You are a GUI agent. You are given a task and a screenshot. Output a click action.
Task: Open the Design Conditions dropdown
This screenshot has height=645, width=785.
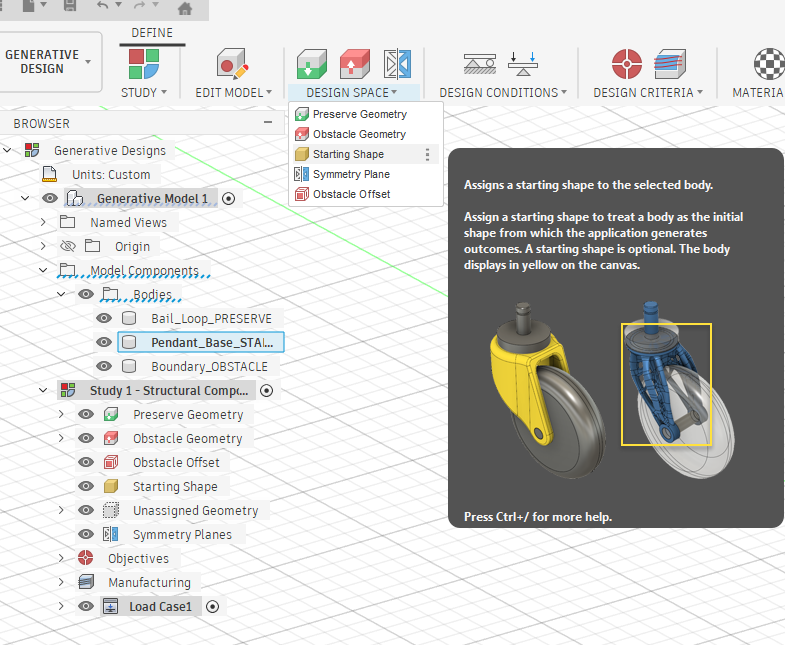503,93
